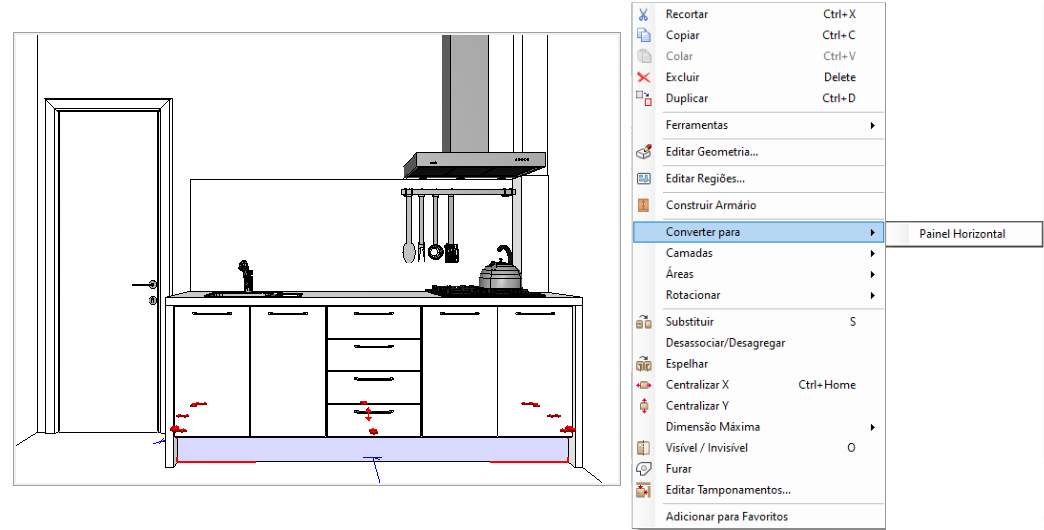Click the selected blue toe-kick panel
Image resolution: width=1044 pixels, height=530 pixels.
click(372, 449)
